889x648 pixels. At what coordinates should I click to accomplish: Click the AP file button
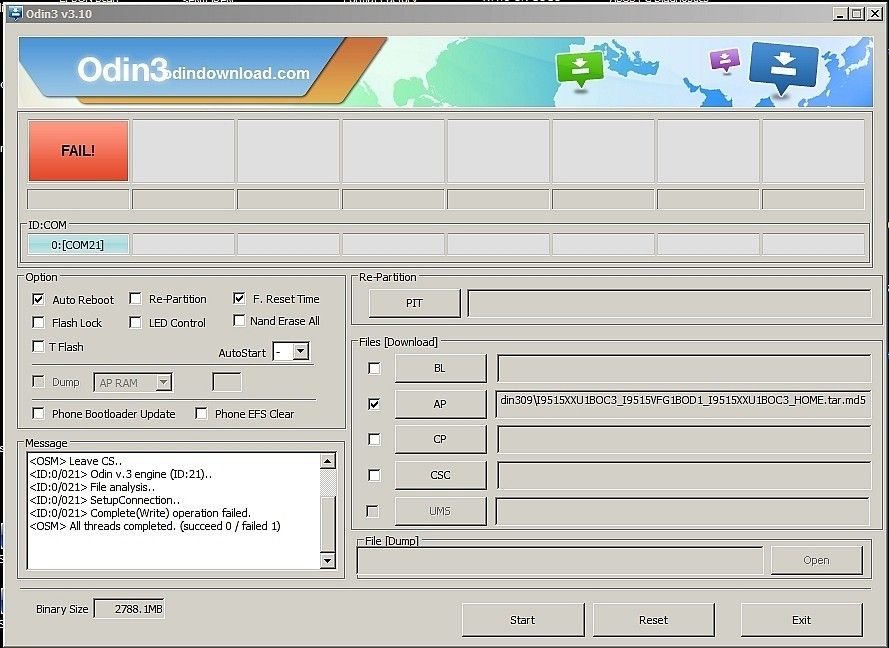[441, 404]
